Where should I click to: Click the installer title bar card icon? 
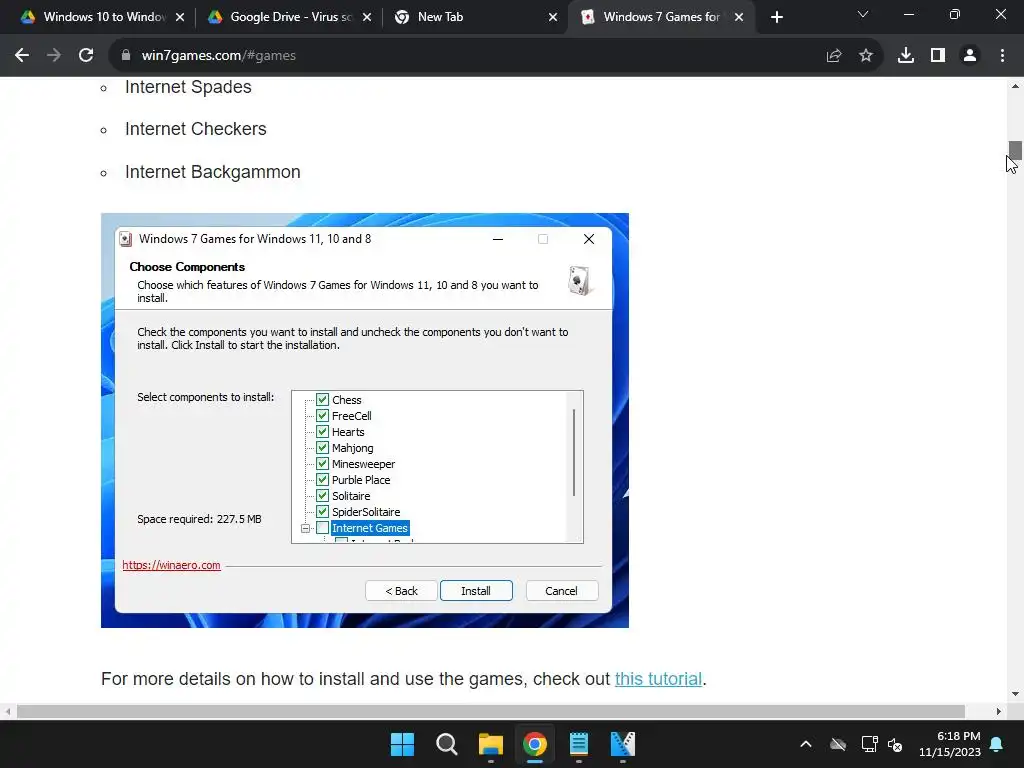pos(125,239)
